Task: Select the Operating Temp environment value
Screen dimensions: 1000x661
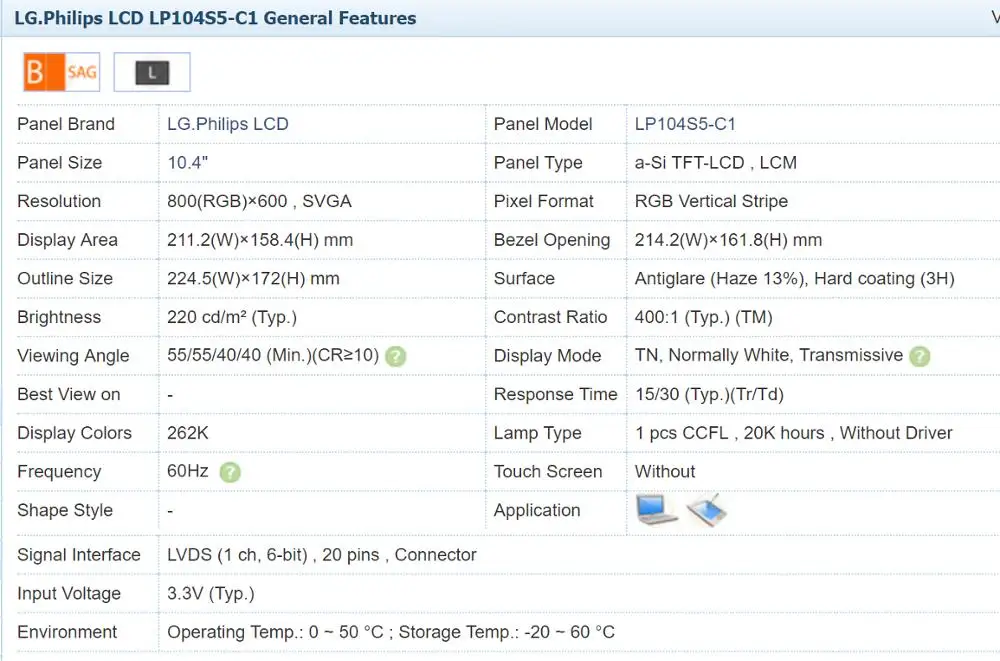Action: [x=391, y=632]
